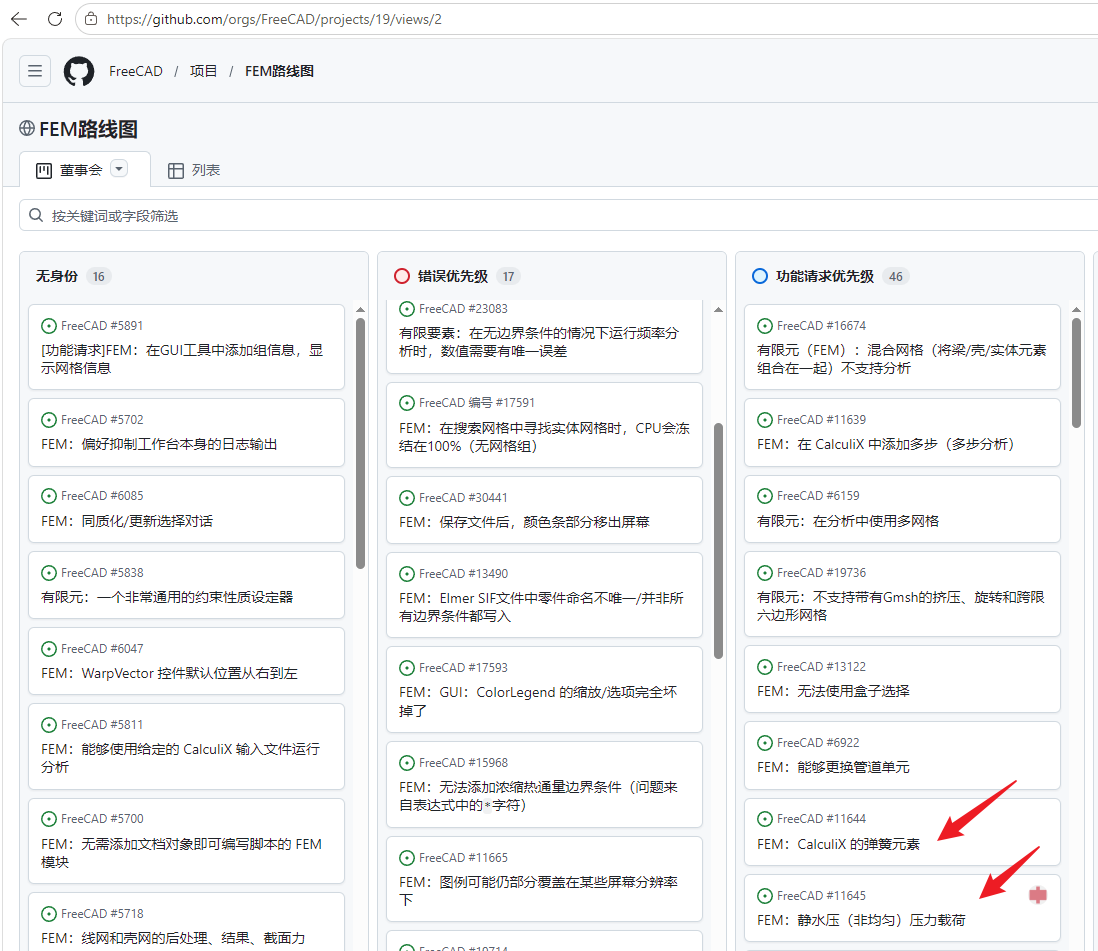Click open-issue icon of FreeCAD #13490
1098x951 pixels.
(407, 574)
